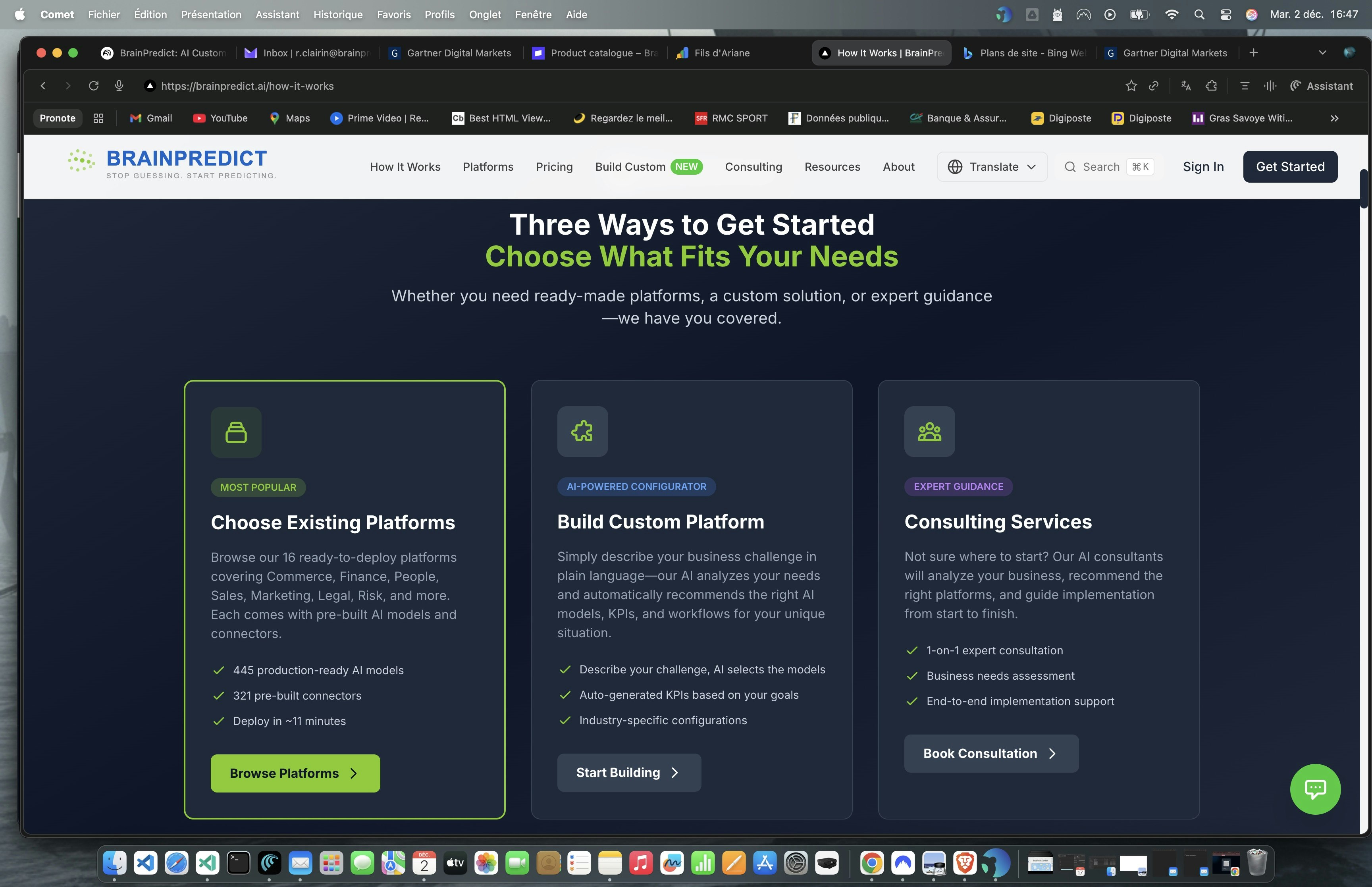Open the browser translate icon

pyautogui.click(x=1185, y=86)
